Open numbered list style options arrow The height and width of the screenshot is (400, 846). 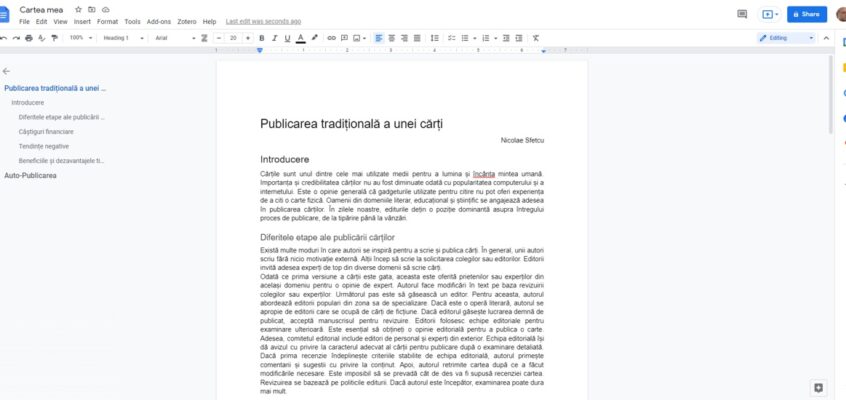pos(495,38)
